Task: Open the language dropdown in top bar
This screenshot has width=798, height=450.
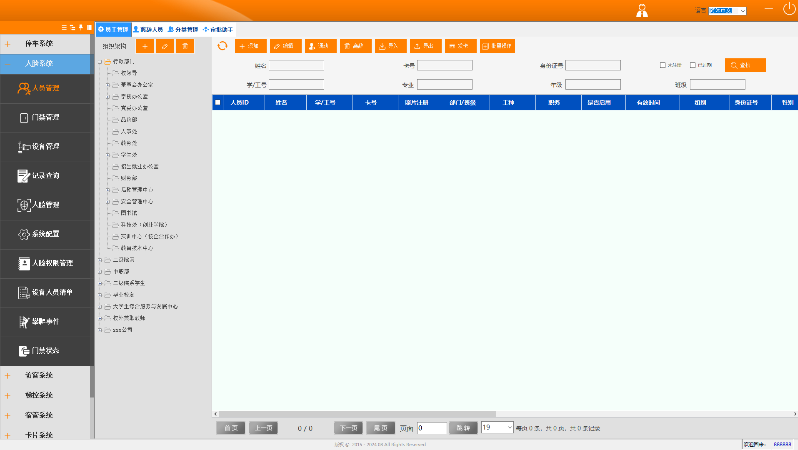Action: click(x=727, y=11)
